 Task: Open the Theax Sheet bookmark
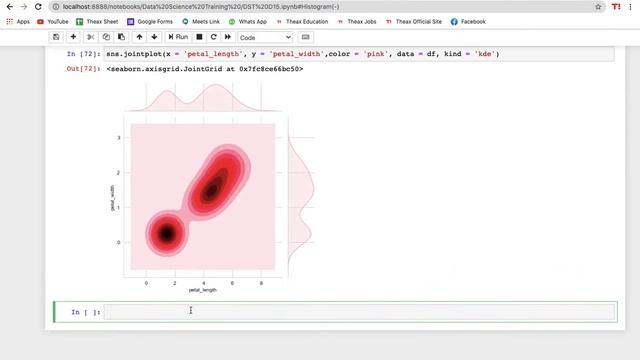[97, 22]
